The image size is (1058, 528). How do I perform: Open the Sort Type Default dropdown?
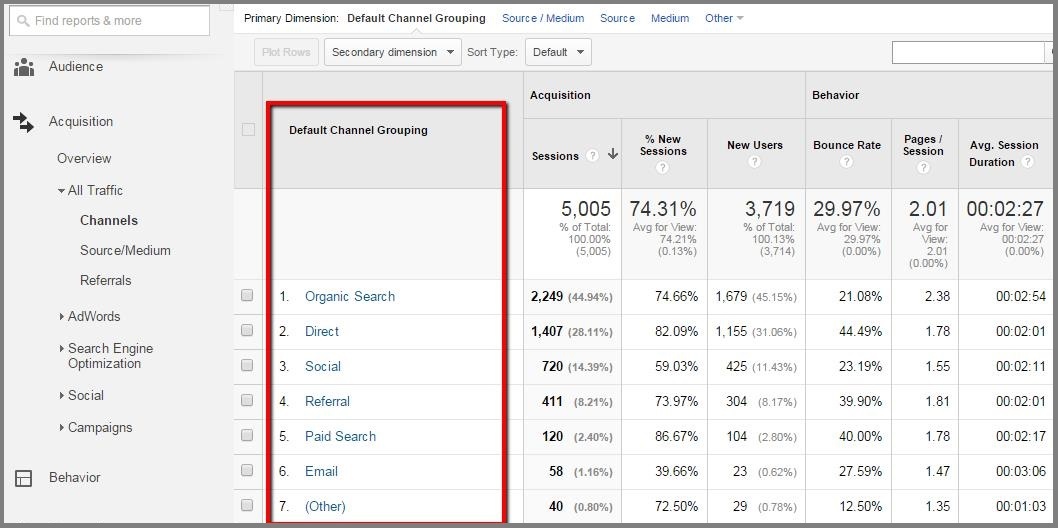coord(558,52)
